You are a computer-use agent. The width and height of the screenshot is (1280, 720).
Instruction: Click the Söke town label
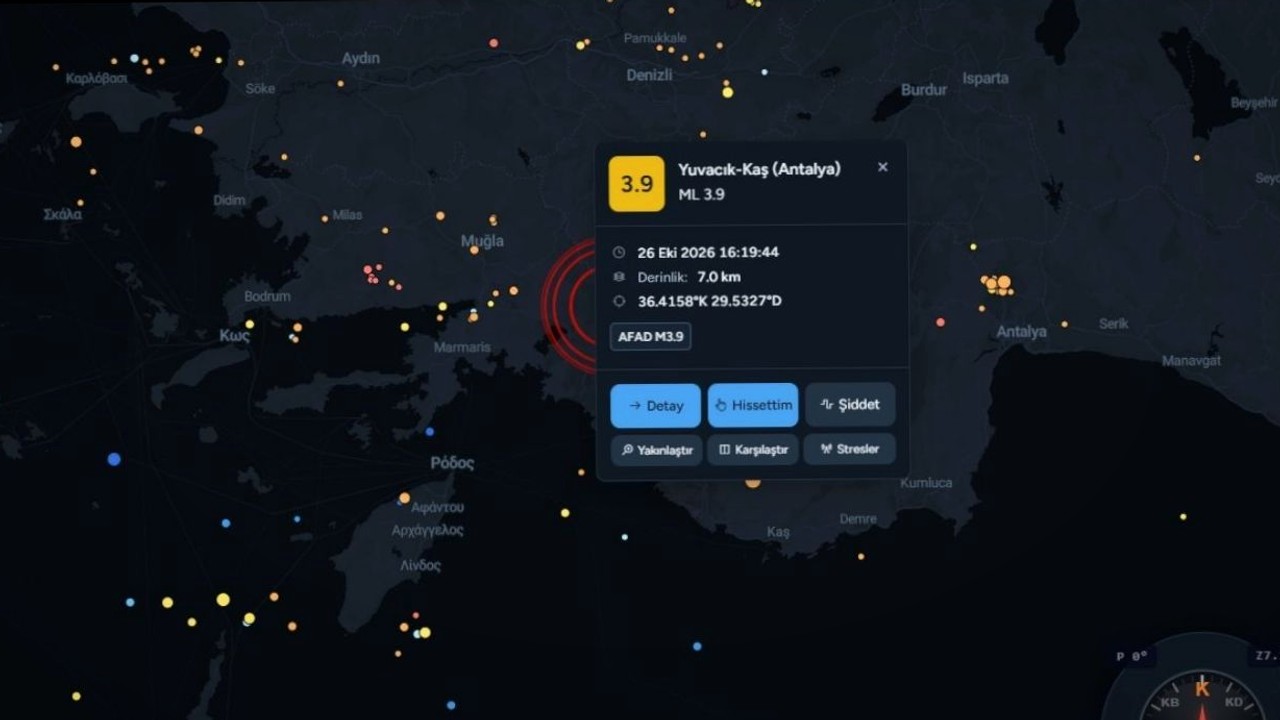pyautogui.click(x=260, y=88)
